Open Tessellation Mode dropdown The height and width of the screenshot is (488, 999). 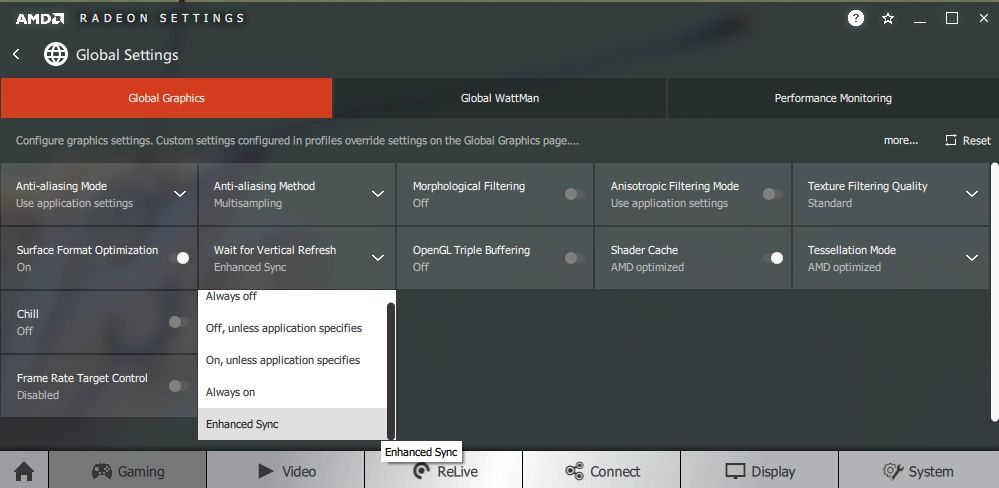pyautogui.click(x=972, y=258)
